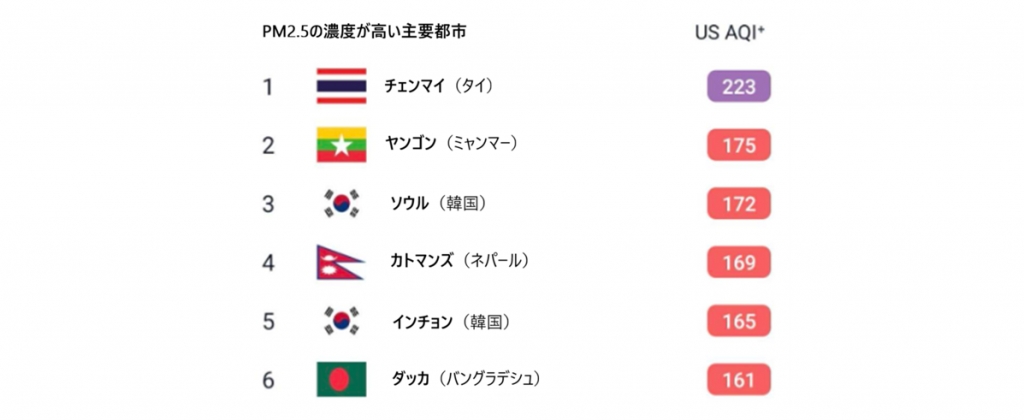Open the チェンマイ（タイ）city entry
The height and width of the screenshot is (420, 1024).
click(x=439, y=86)
